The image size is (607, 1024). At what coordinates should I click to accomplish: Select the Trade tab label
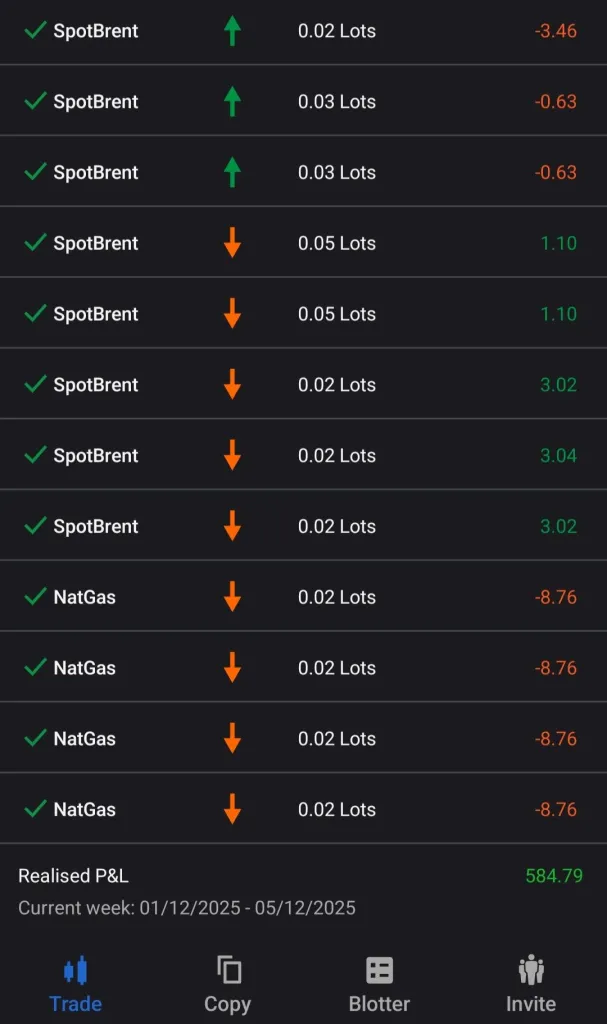point(75,1004)
